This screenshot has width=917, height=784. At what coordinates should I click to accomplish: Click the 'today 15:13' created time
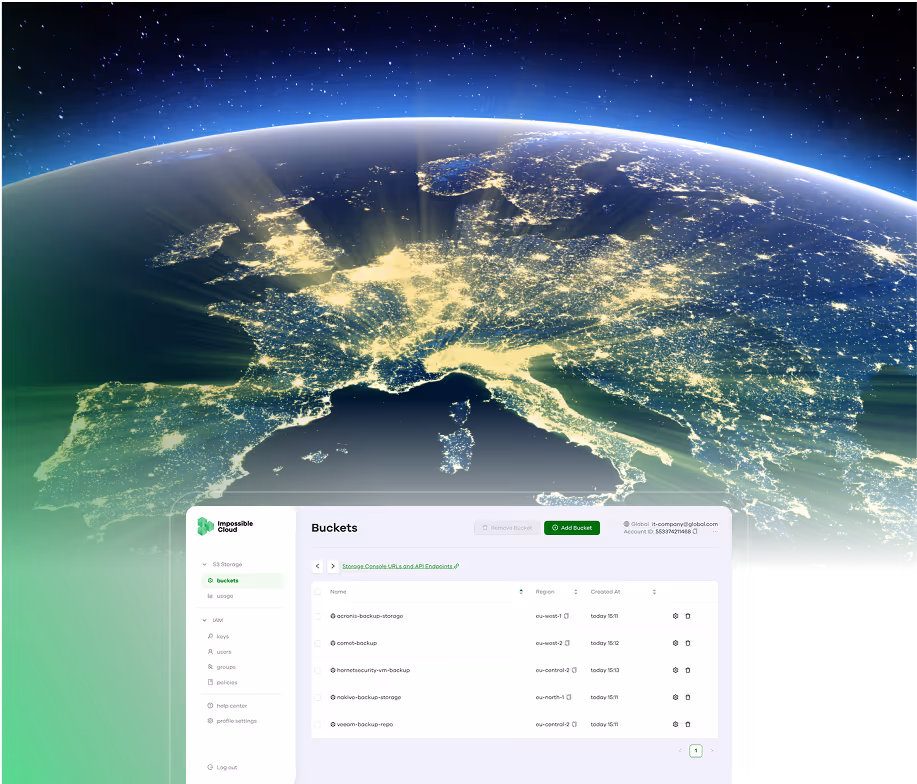click(x=605, y=670)
